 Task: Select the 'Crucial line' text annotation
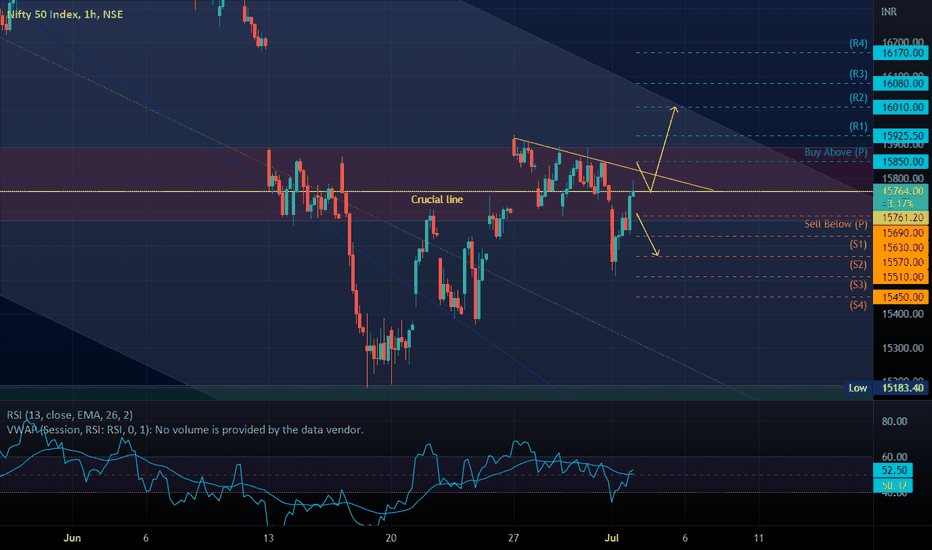pos(437,199)
